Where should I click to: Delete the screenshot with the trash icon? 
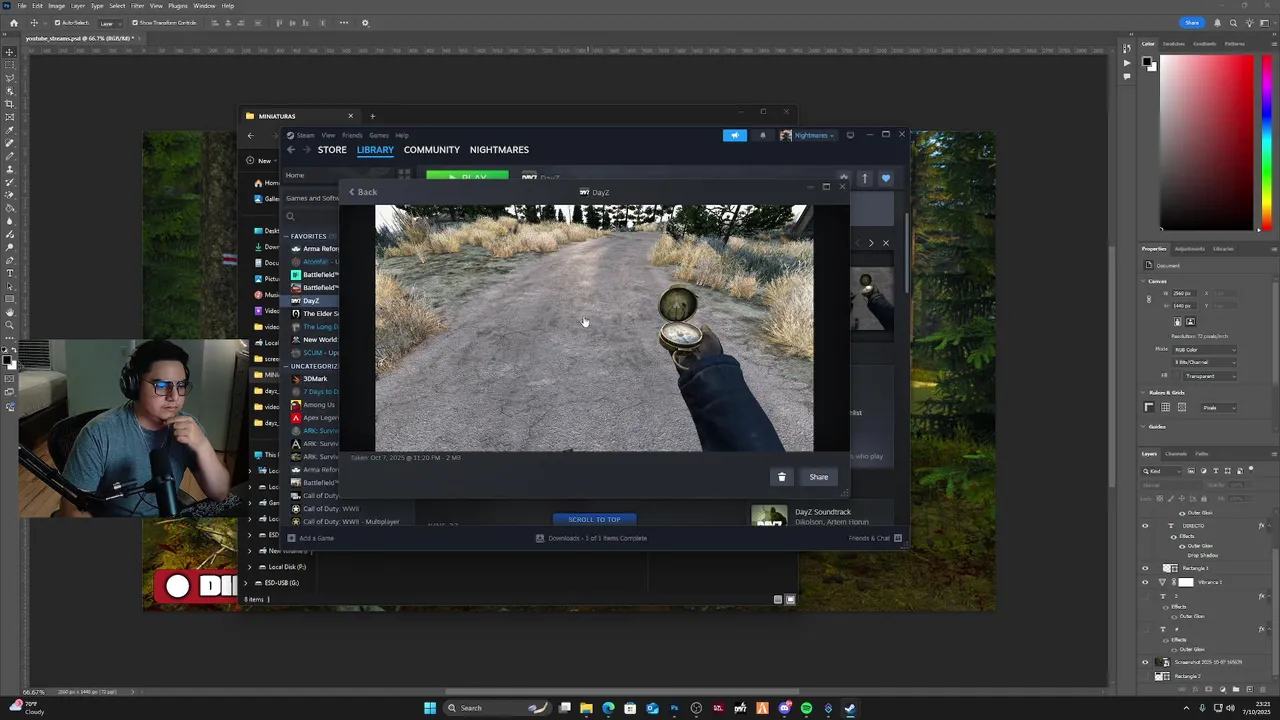pyautogui.click(x=782, y=477)
